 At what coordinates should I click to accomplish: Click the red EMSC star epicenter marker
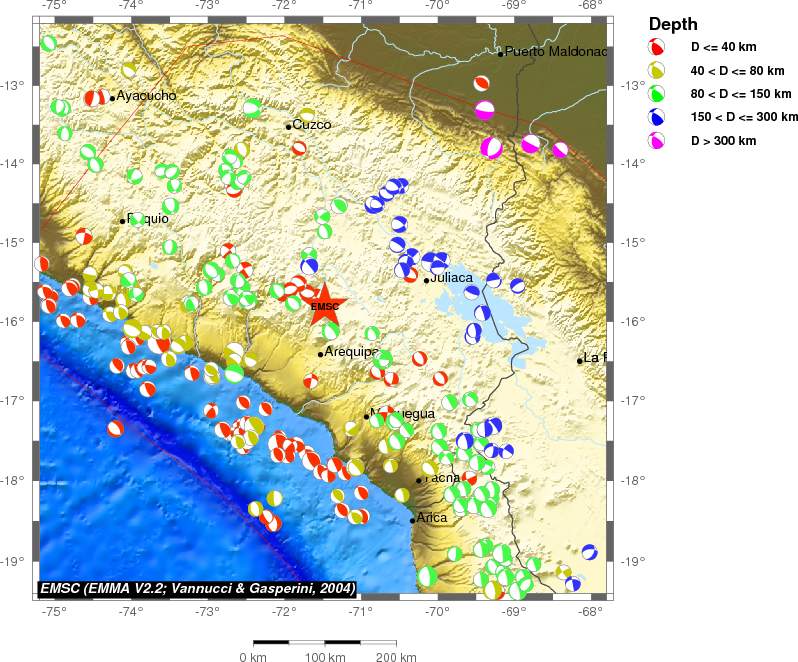pos(325,306)
